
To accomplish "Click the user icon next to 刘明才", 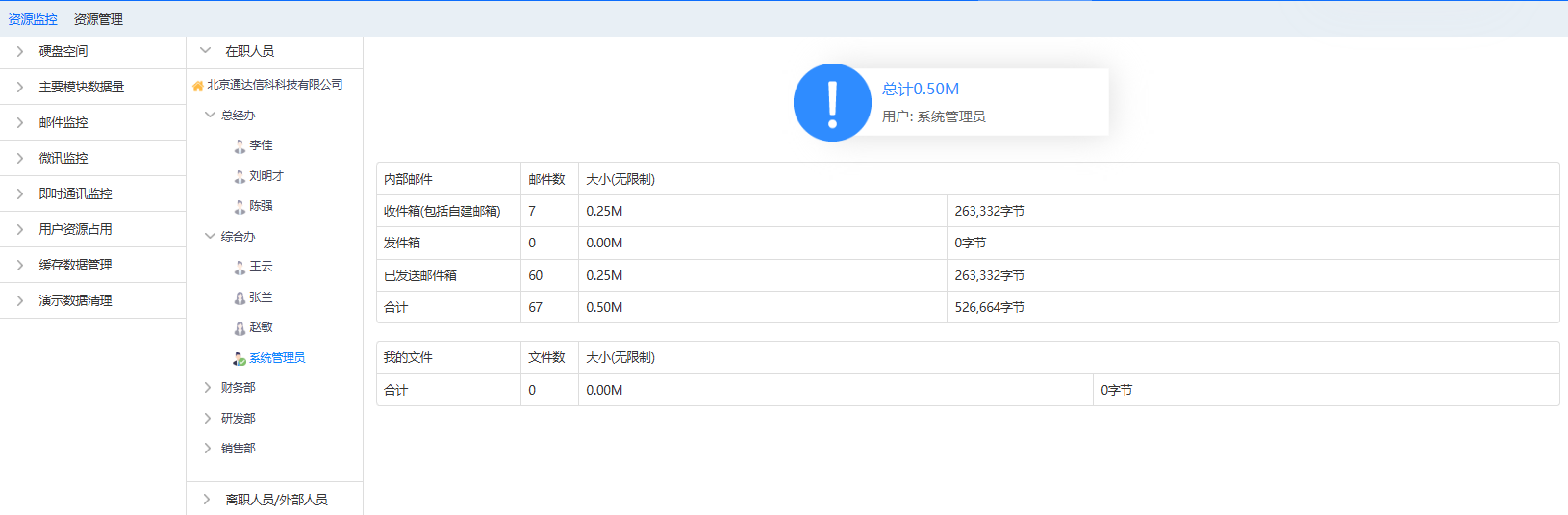I will click(240, 177).
